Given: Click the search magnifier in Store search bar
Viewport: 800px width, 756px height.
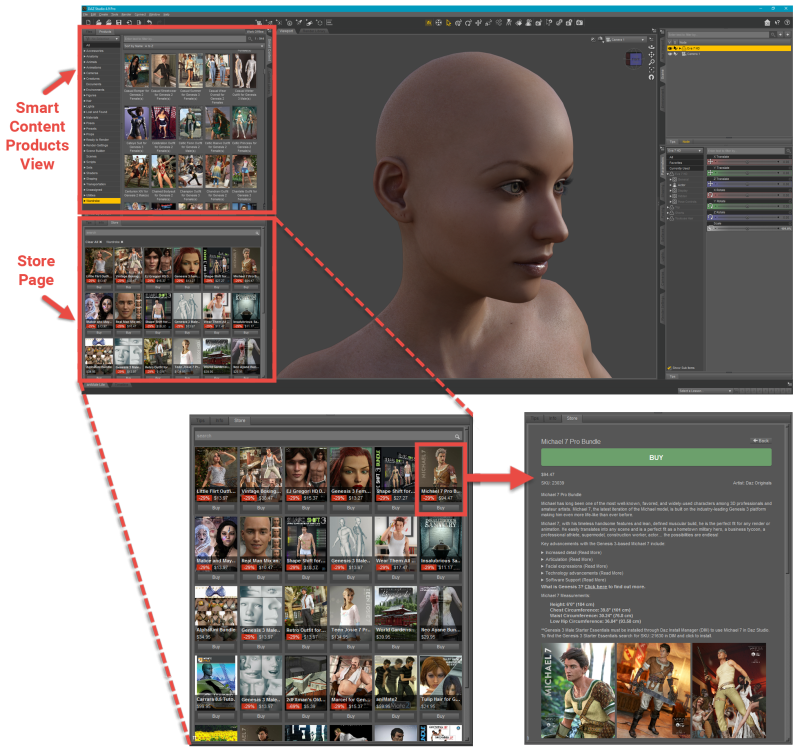Looking at the screenshot, I should pos(457,436).
